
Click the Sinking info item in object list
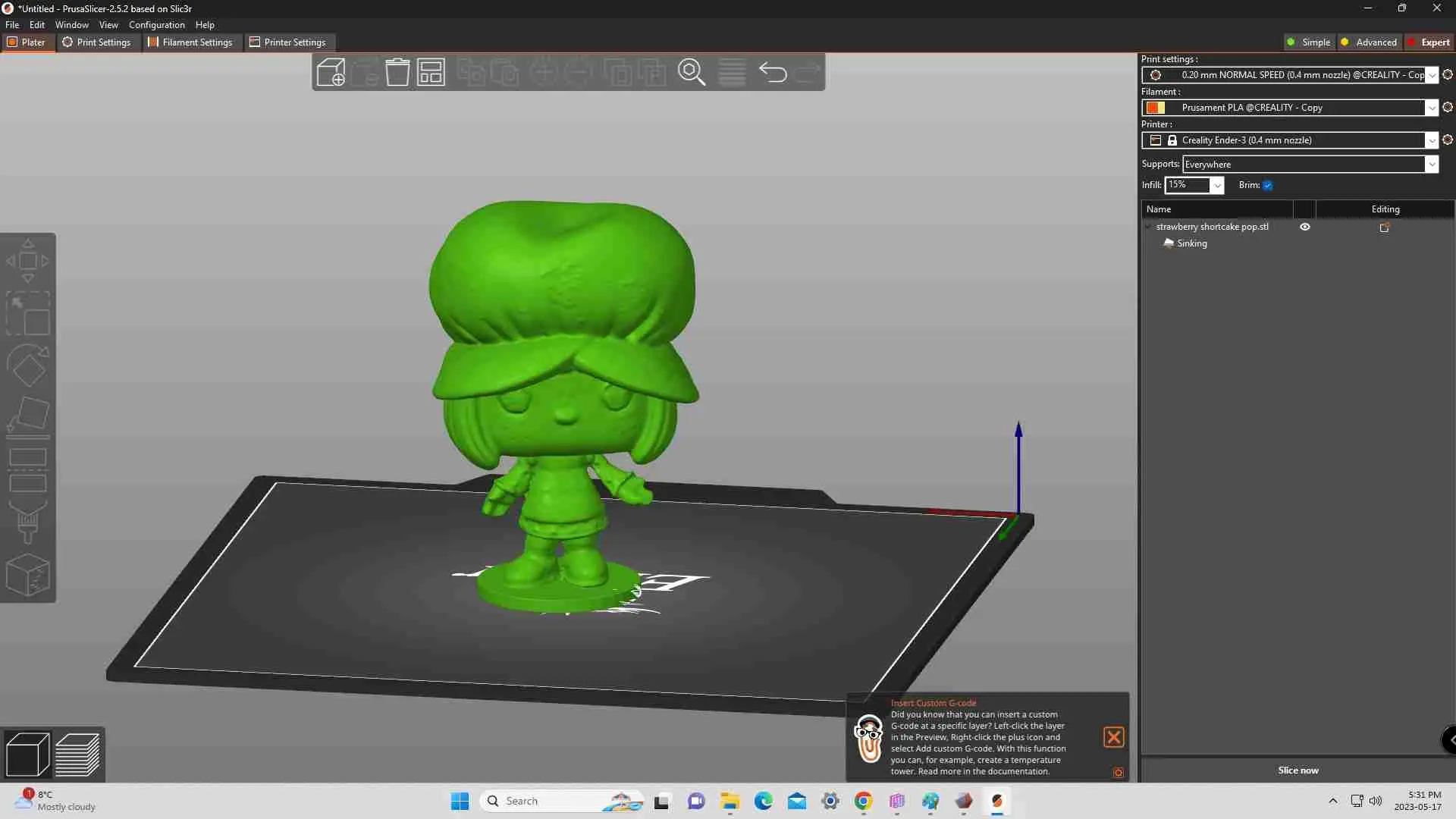click(x=1191, y=243)
